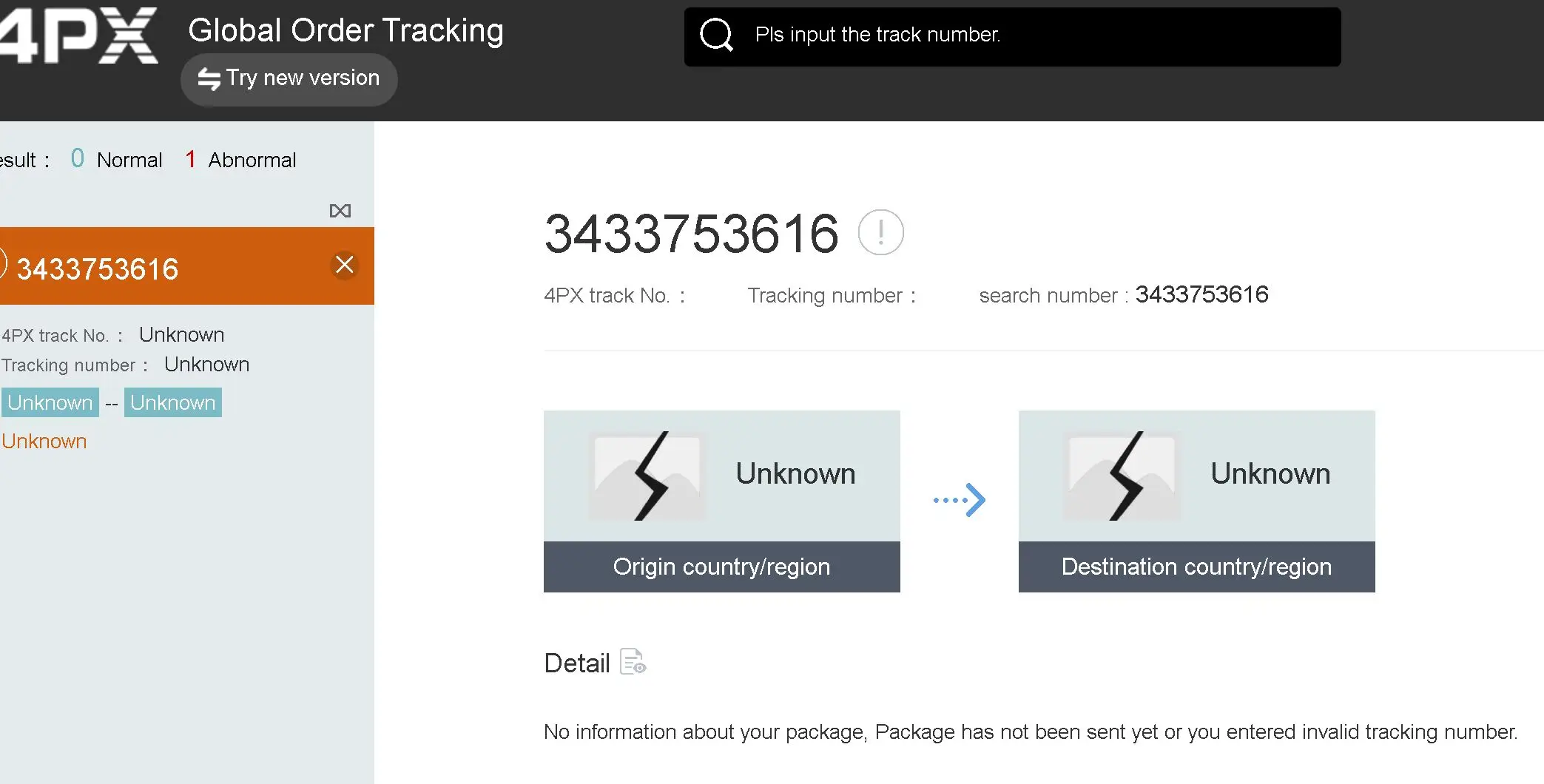Click the origin country broken image thumbnail
This screenshot has width=1544, height=784.
(x=647, y=476)
